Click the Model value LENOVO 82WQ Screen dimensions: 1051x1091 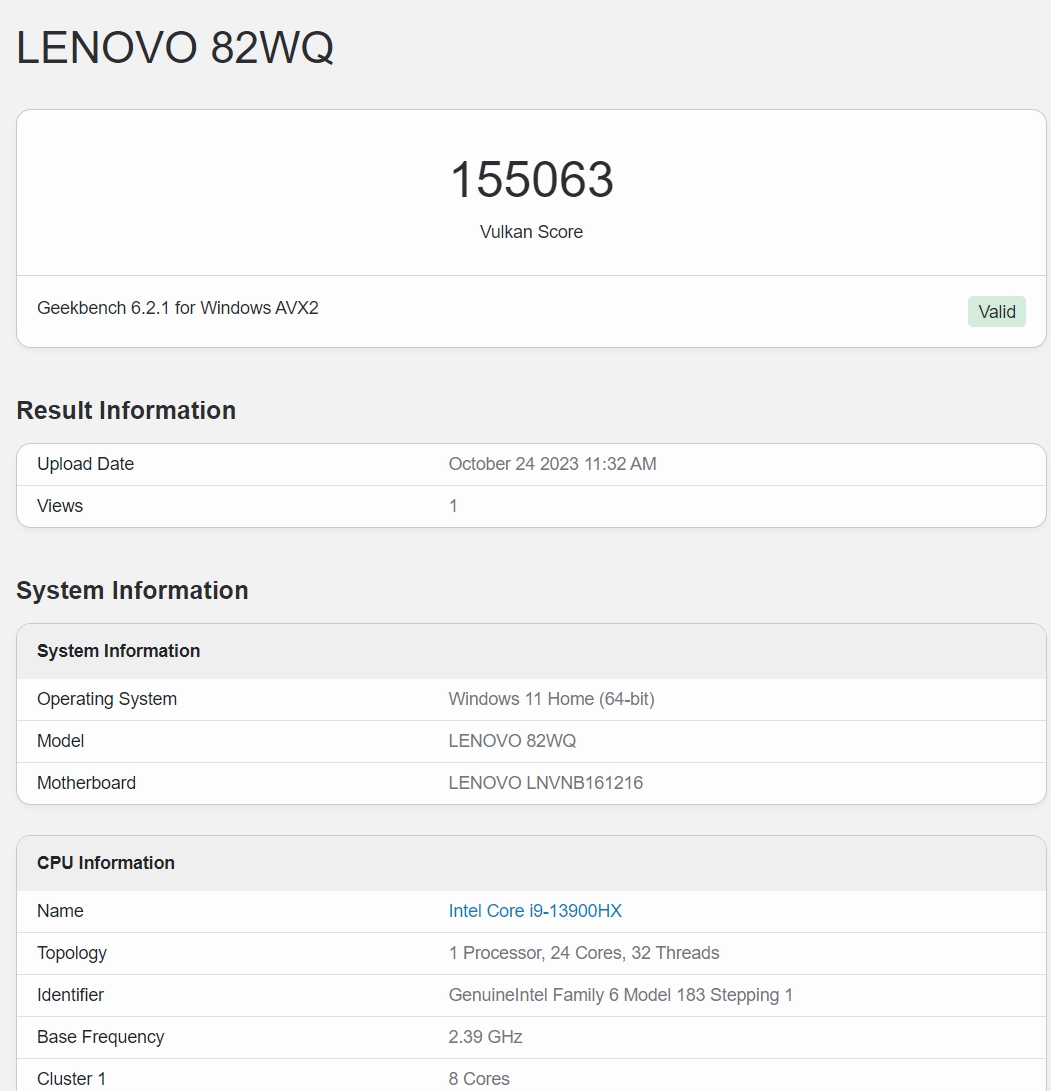tap(512, 741)
